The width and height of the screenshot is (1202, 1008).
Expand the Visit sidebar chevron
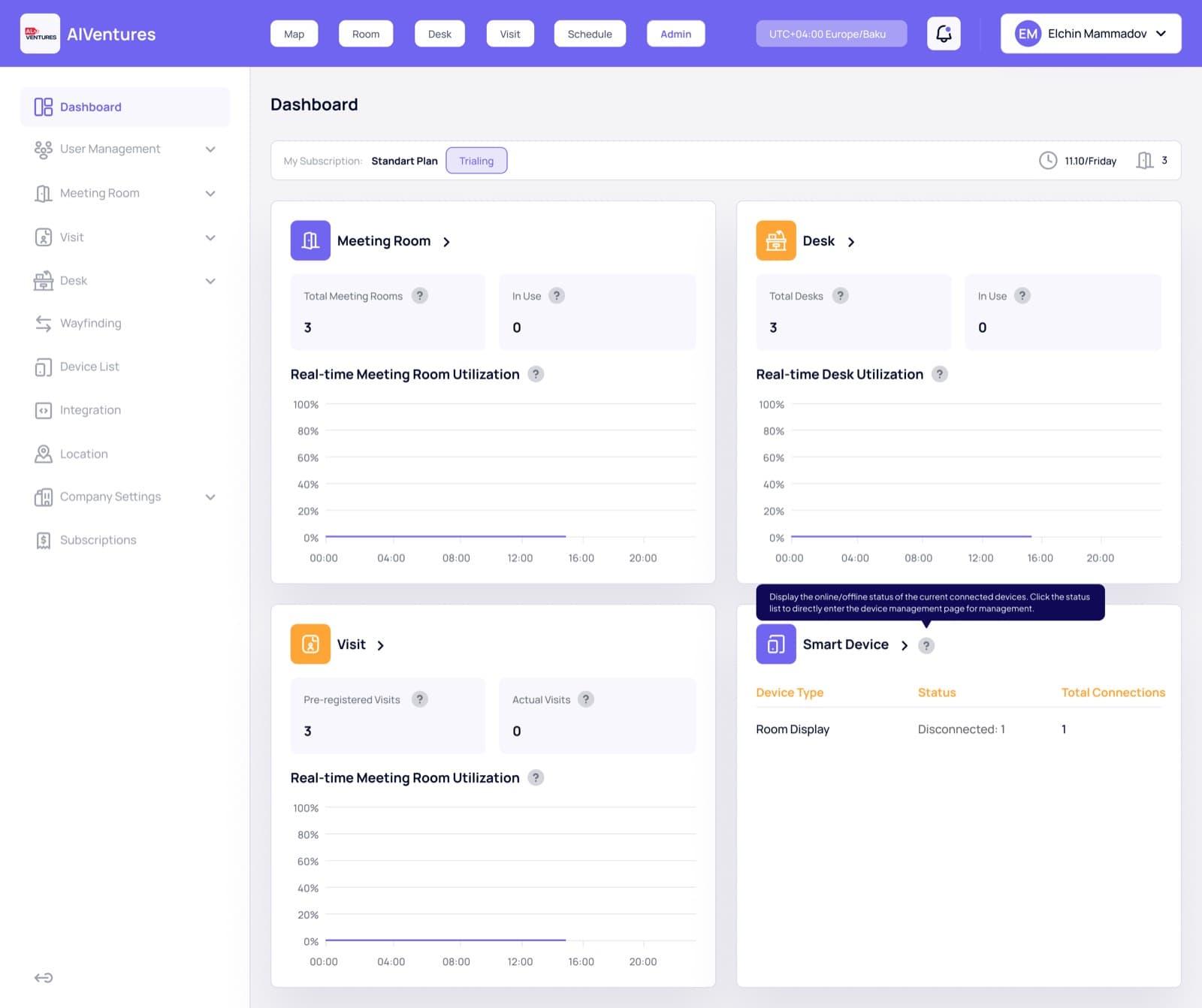210,237
